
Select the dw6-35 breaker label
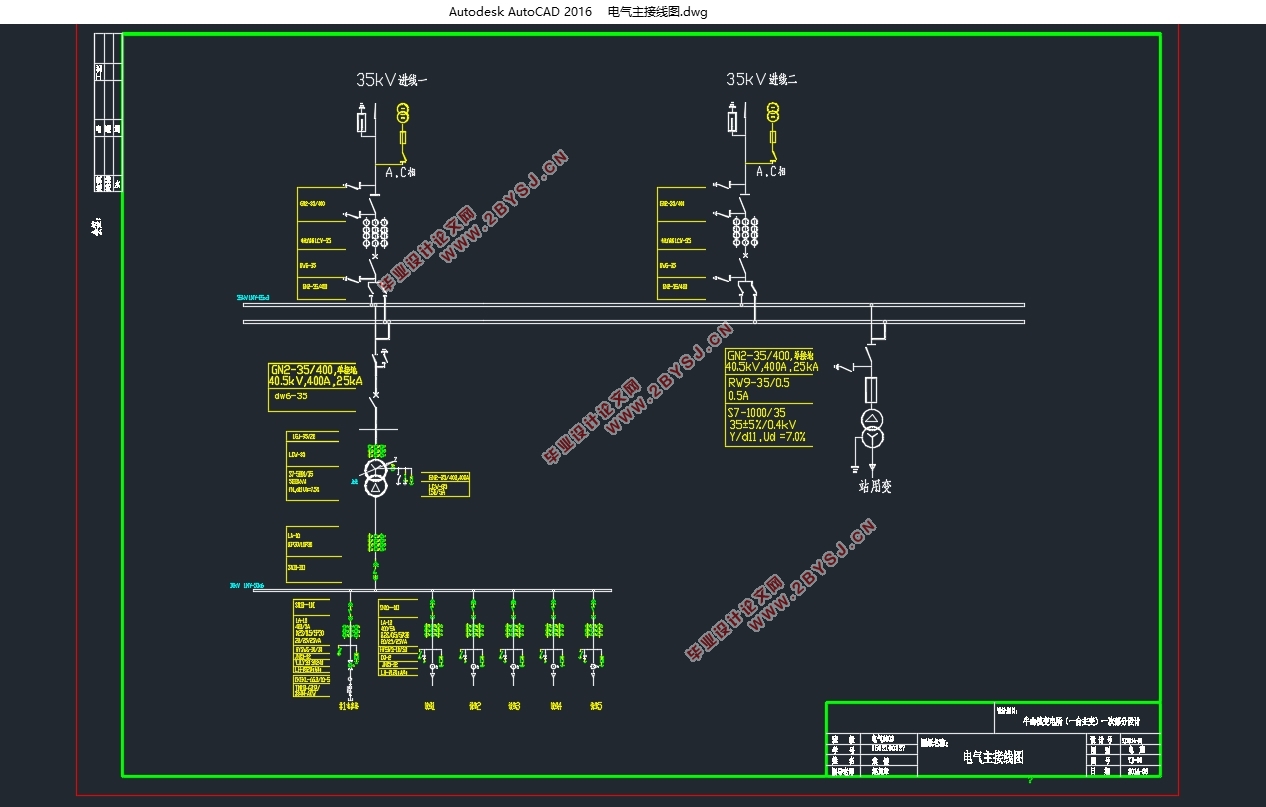pos(290,396)
